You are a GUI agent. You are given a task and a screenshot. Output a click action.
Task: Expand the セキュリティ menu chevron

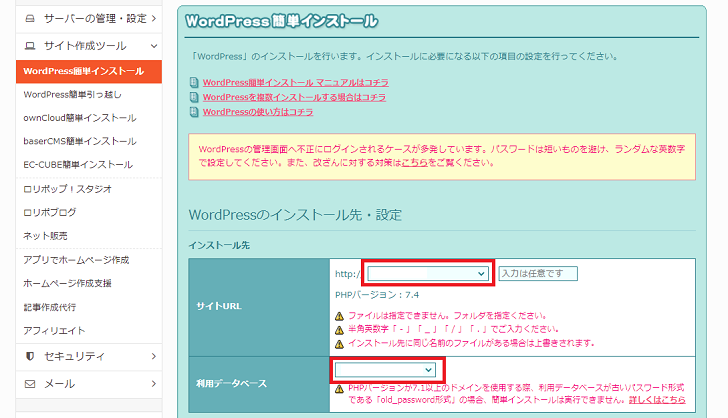pyautogui.click(x=154, y=356)
